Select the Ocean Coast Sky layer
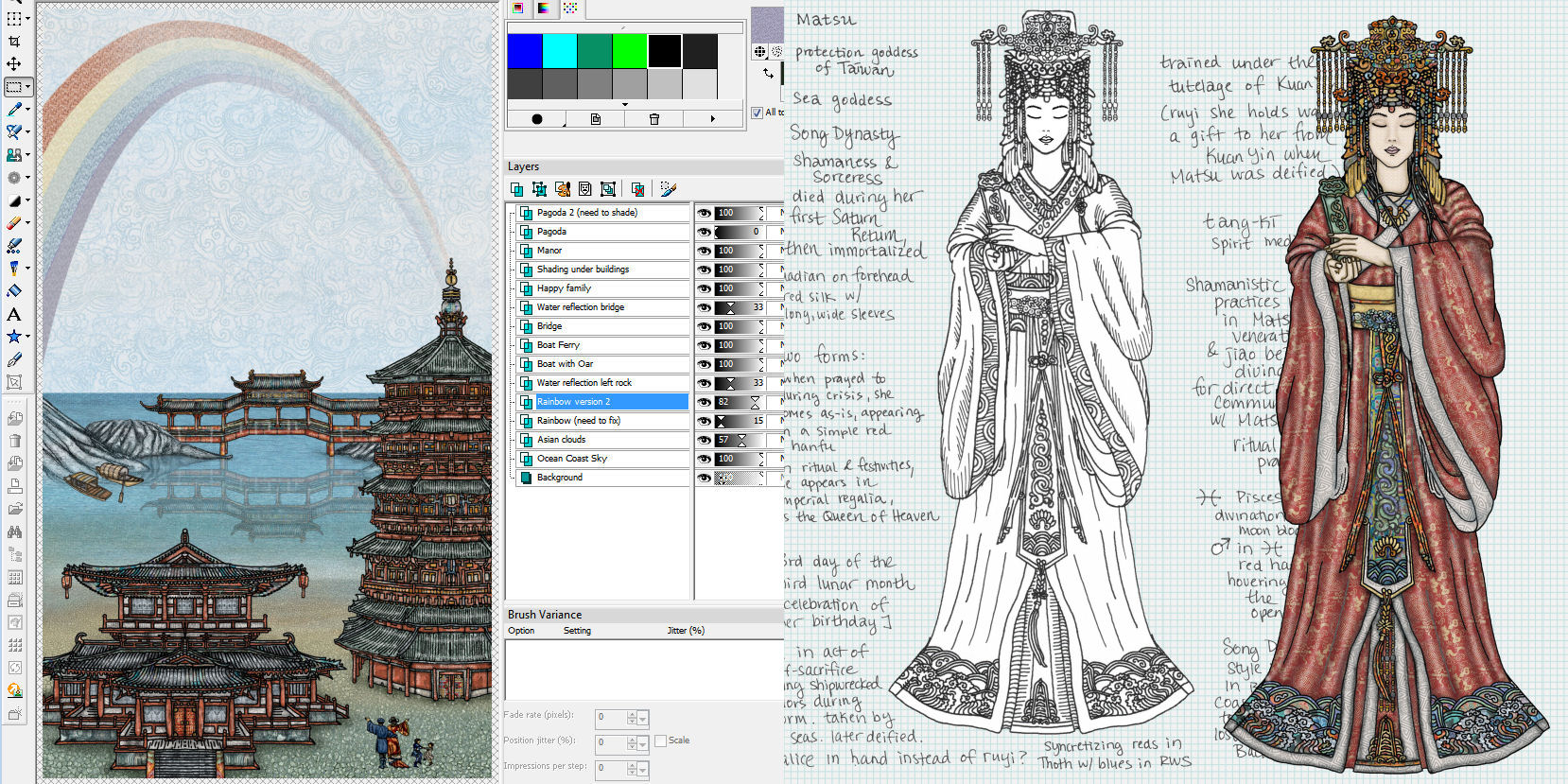The width and height of the screenshot is (1568, 784). (x=572, y=459)
